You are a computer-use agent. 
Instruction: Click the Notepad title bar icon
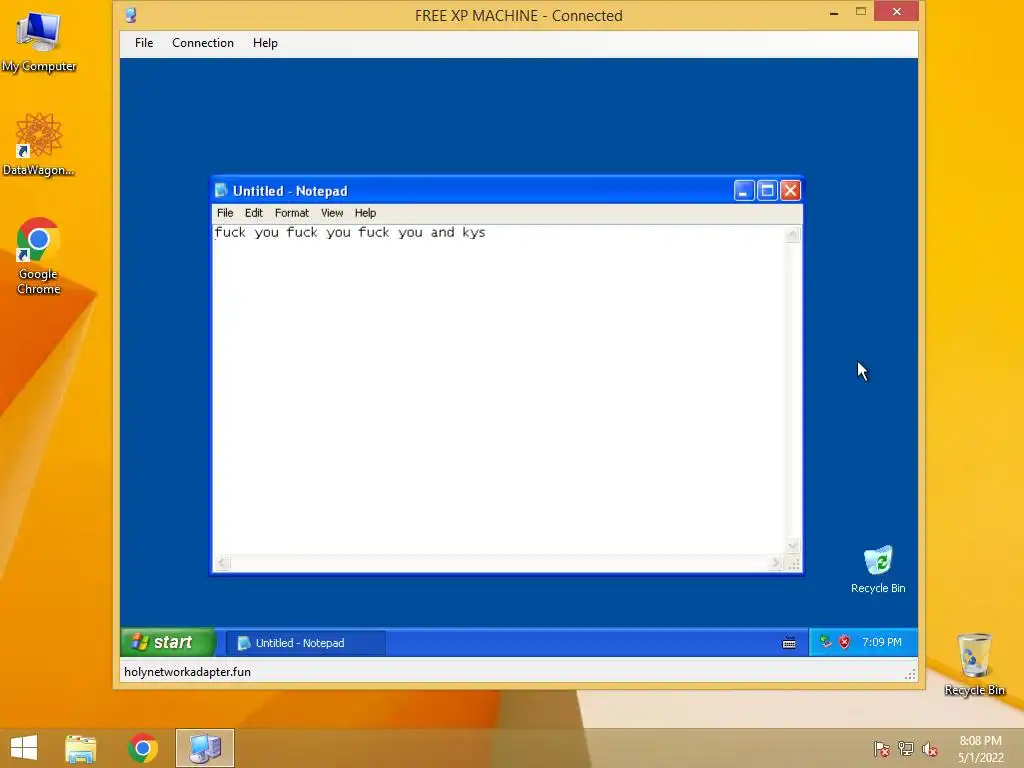tap(221, 190)
